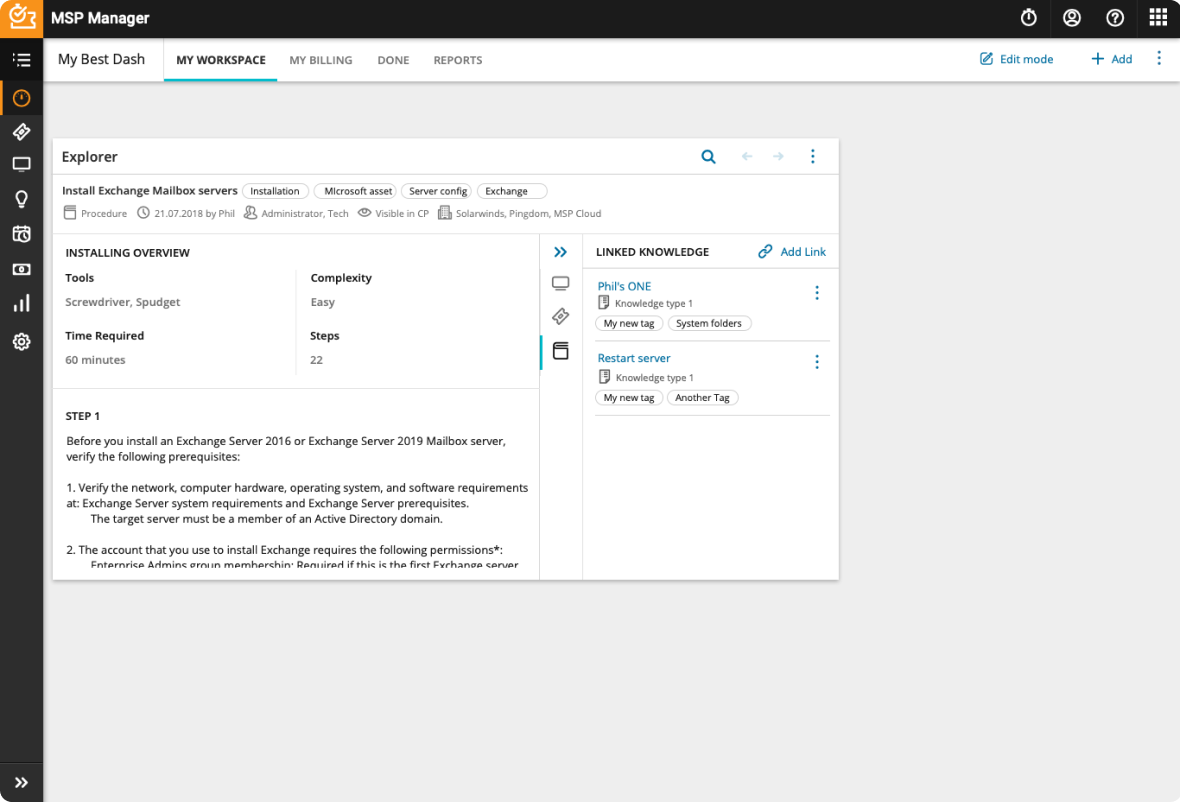This screenshot has width=1182, height=802.
Task: Show linked assets monitor icon in side strip
Action: click(560, 283)
